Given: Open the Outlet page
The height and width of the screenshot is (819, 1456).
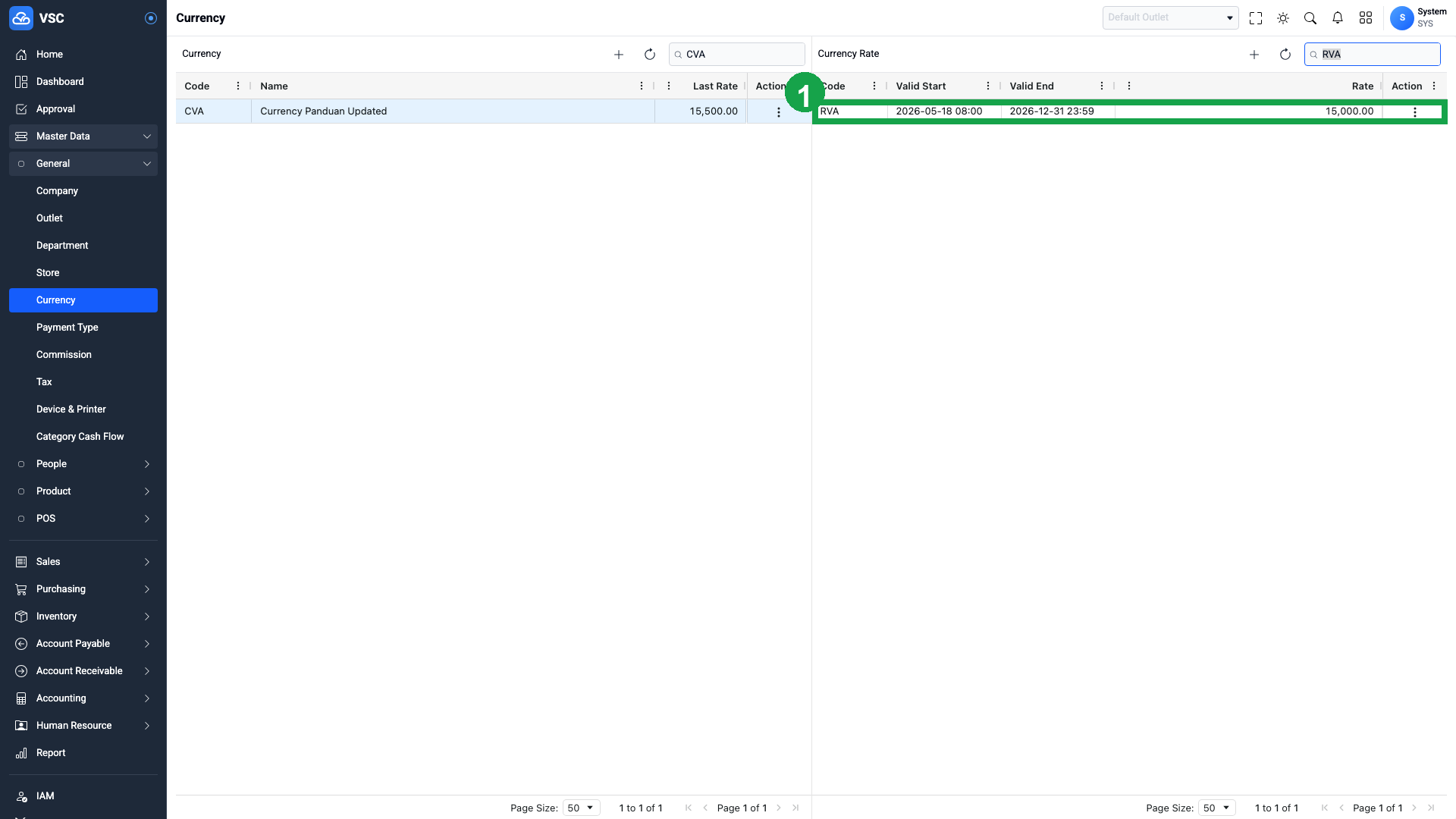Looking at the screenshot, I should coord(83,218).
